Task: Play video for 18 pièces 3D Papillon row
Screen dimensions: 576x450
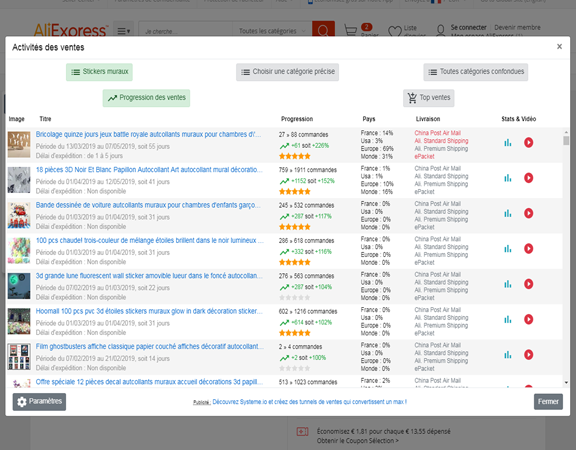Action: point(529,178)
